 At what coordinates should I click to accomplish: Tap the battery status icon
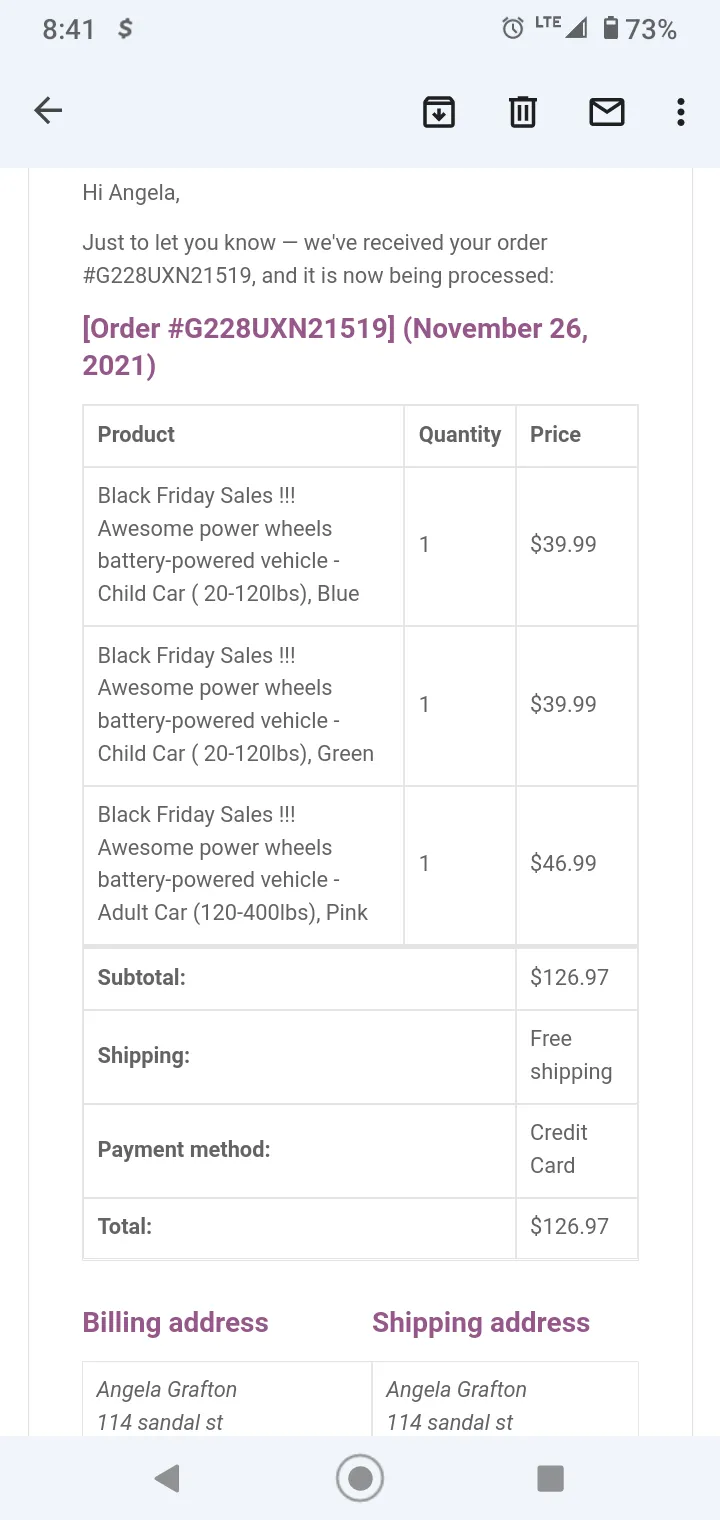[611, 29]
